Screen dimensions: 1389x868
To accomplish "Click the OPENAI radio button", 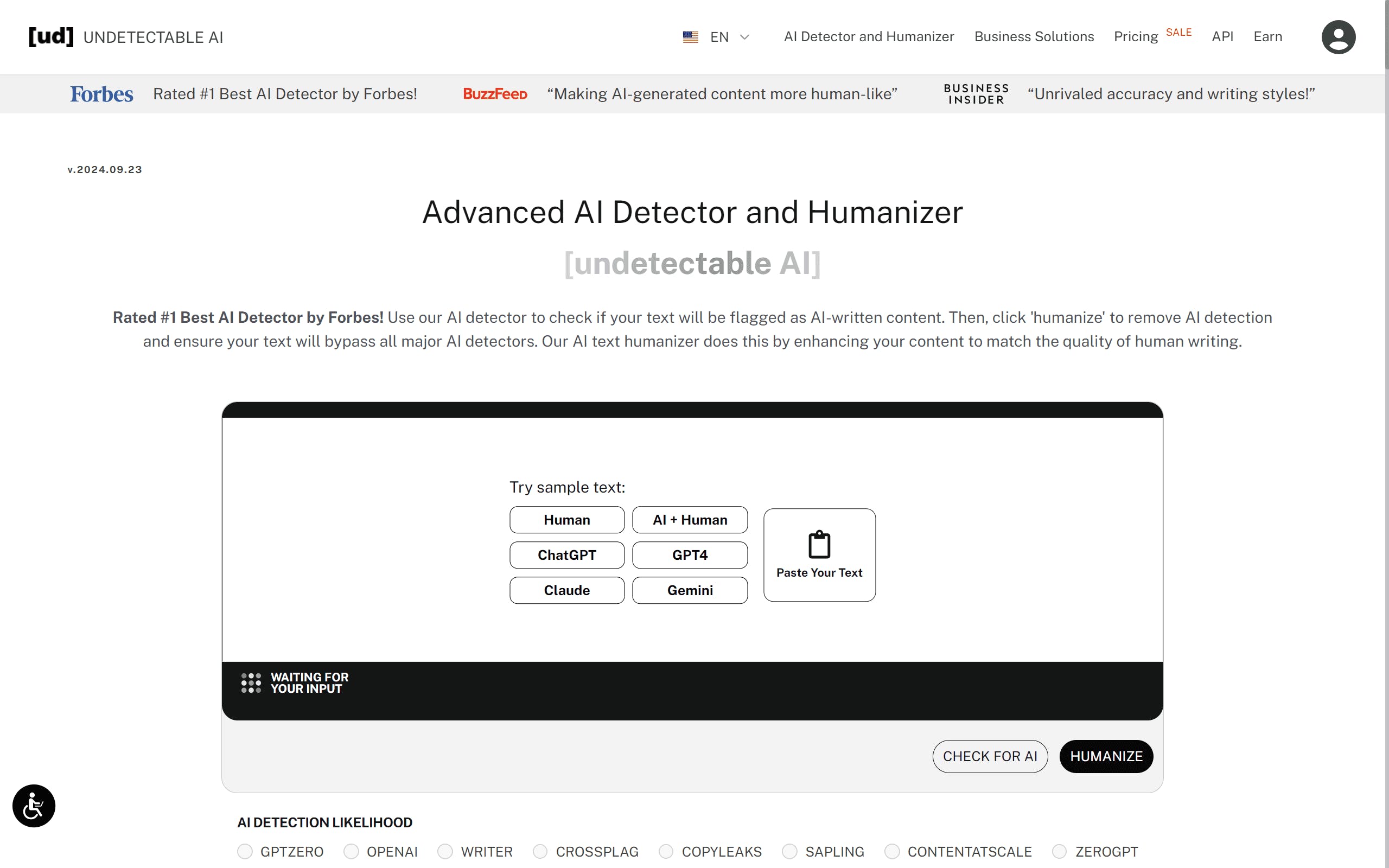I will 350,851.
